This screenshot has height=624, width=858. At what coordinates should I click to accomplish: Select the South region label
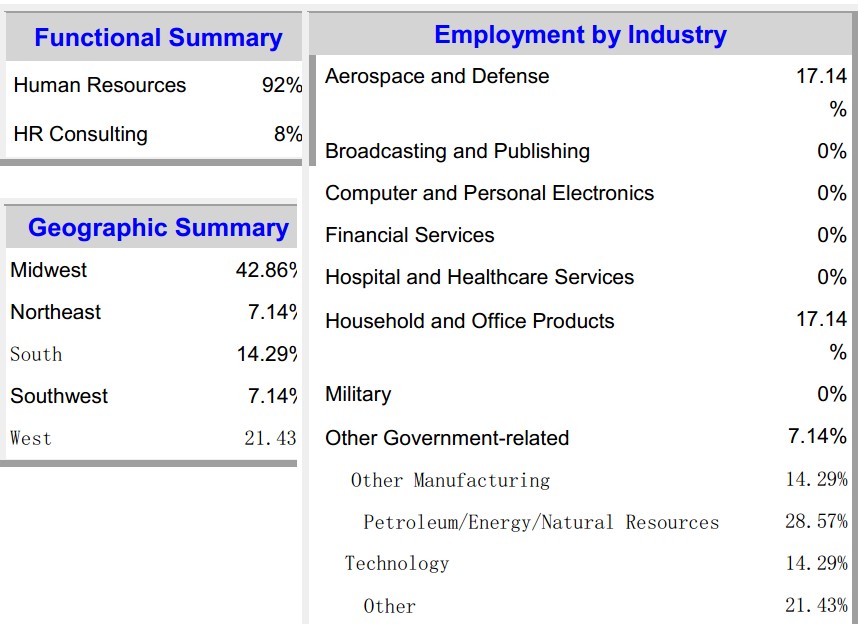coord(36,354)
